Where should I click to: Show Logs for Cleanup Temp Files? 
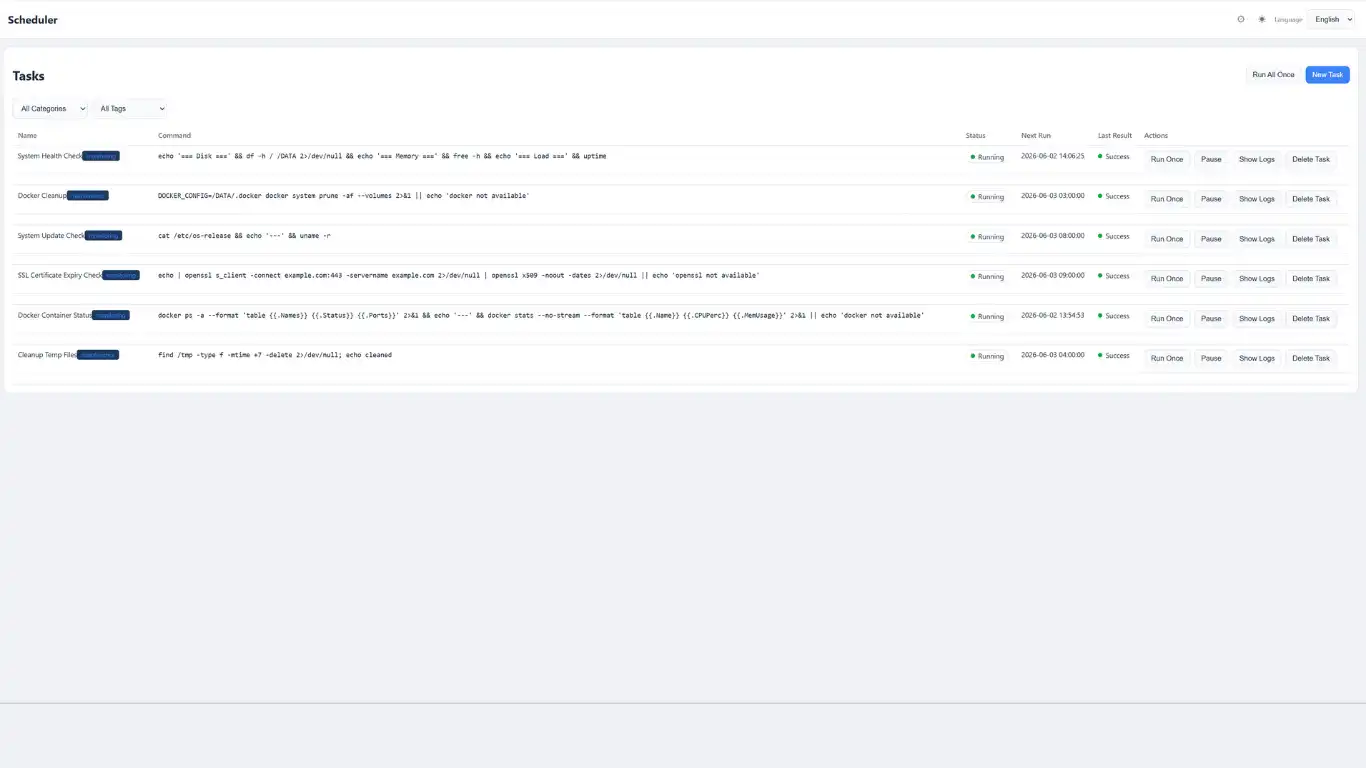tap(1257, 358)
